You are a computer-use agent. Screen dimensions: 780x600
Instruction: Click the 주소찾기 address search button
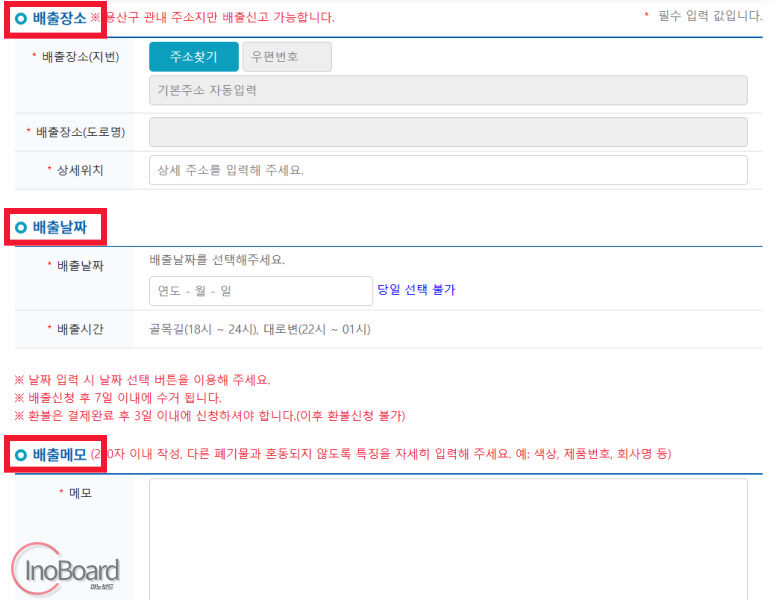194,57
